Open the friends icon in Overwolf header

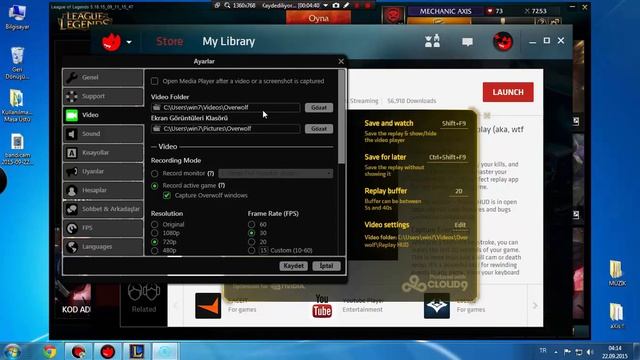click(x=432, y=41)
